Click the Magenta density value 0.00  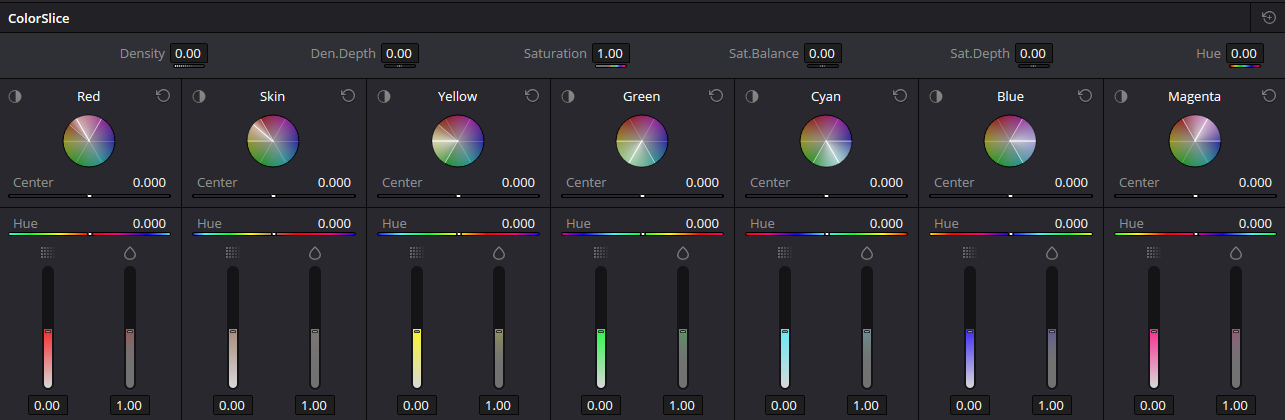(x=1152, y=405)
